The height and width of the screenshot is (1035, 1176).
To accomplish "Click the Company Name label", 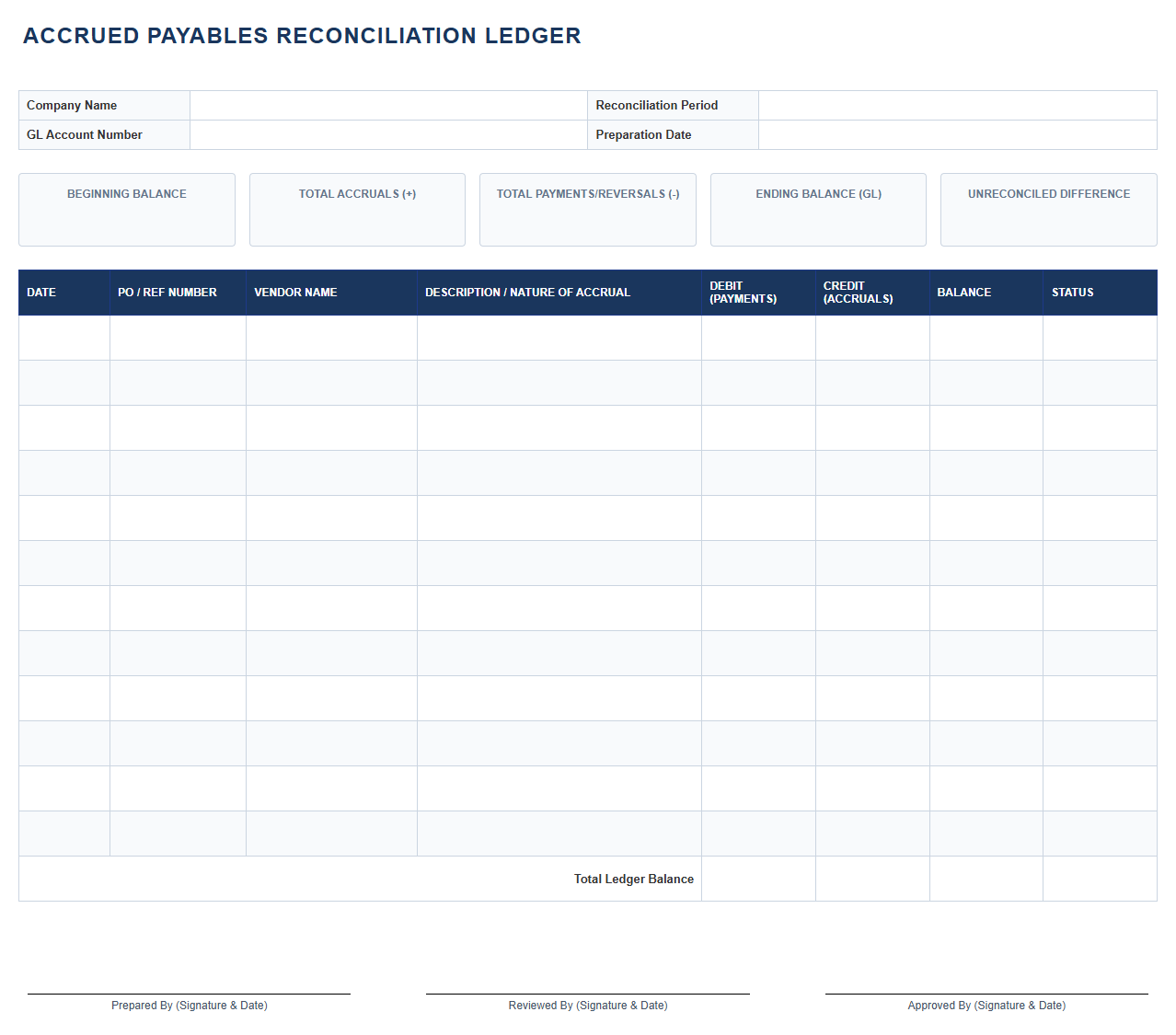I will [x=72, y=106].
